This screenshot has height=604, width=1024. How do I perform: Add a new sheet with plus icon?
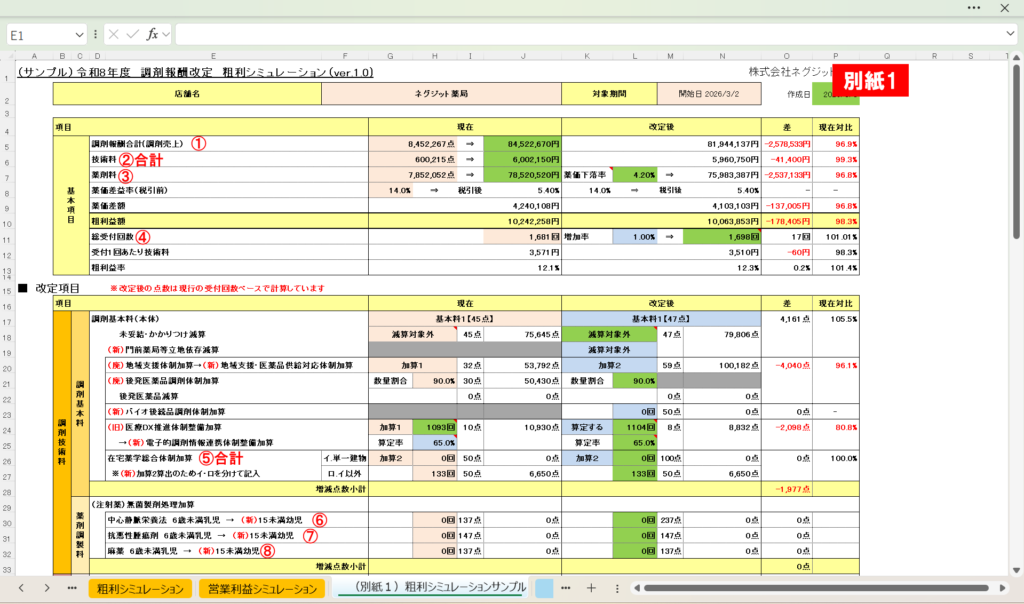click(591, 587)
